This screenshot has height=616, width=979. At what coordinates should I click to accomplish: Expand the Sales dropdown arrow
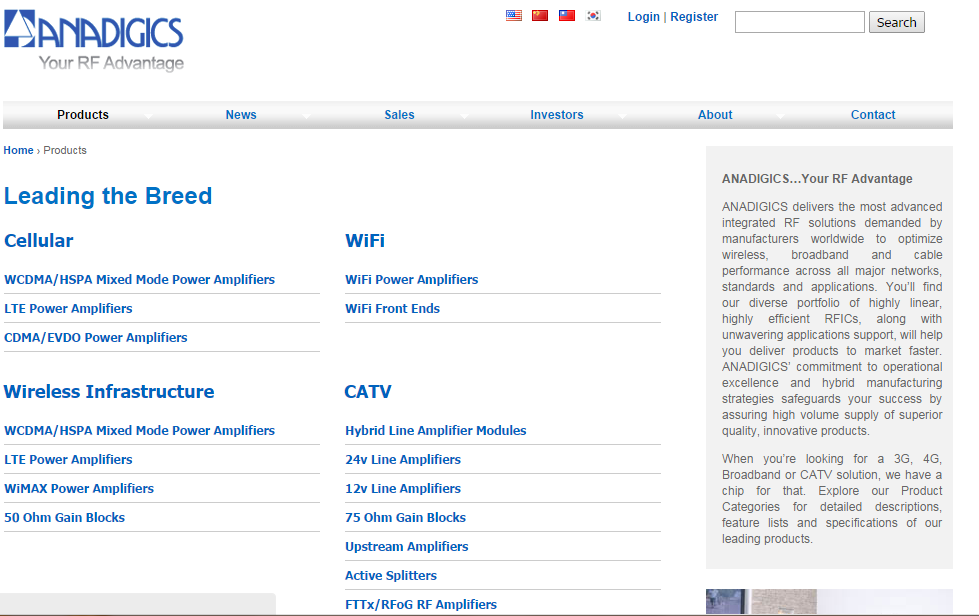pos(464,116)
